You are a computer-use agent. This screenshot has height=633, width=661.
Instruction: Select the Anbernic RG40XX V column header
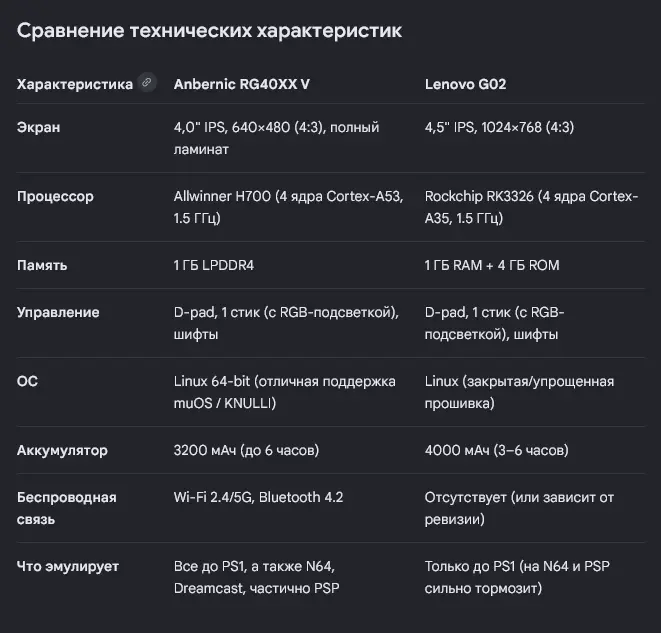[x=242, y=84]
